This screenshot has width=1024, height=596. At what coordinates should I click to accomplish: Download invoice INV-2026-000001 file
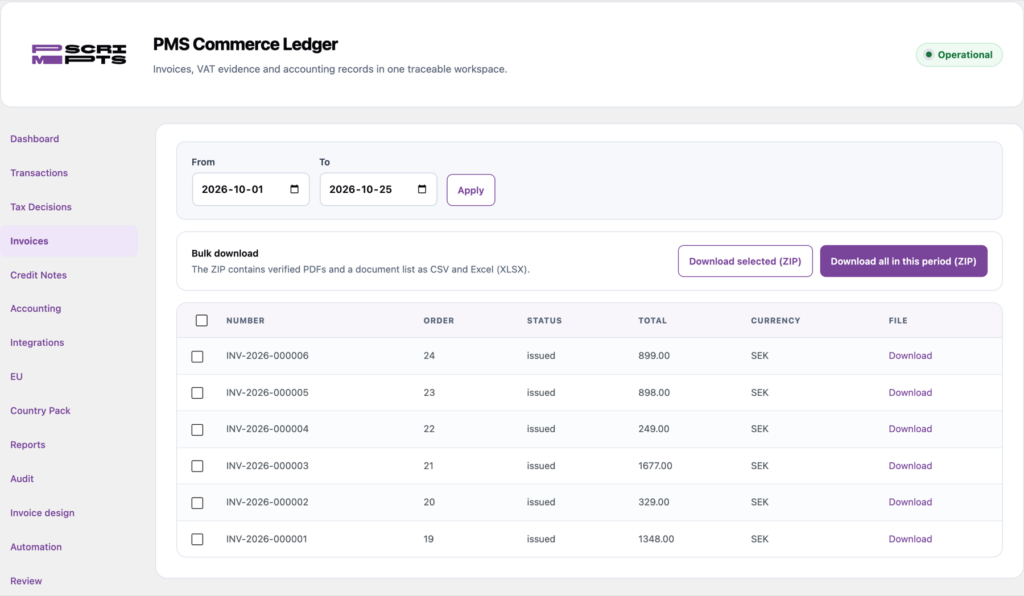tap(910, 539)
